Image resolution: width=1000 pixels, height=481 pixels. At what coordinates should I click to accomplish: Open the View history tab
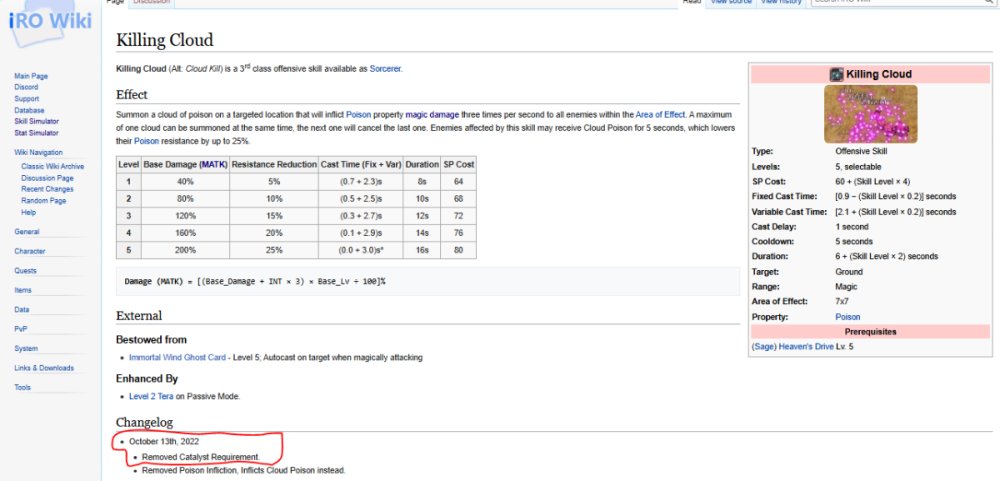[x=781, y=2]
